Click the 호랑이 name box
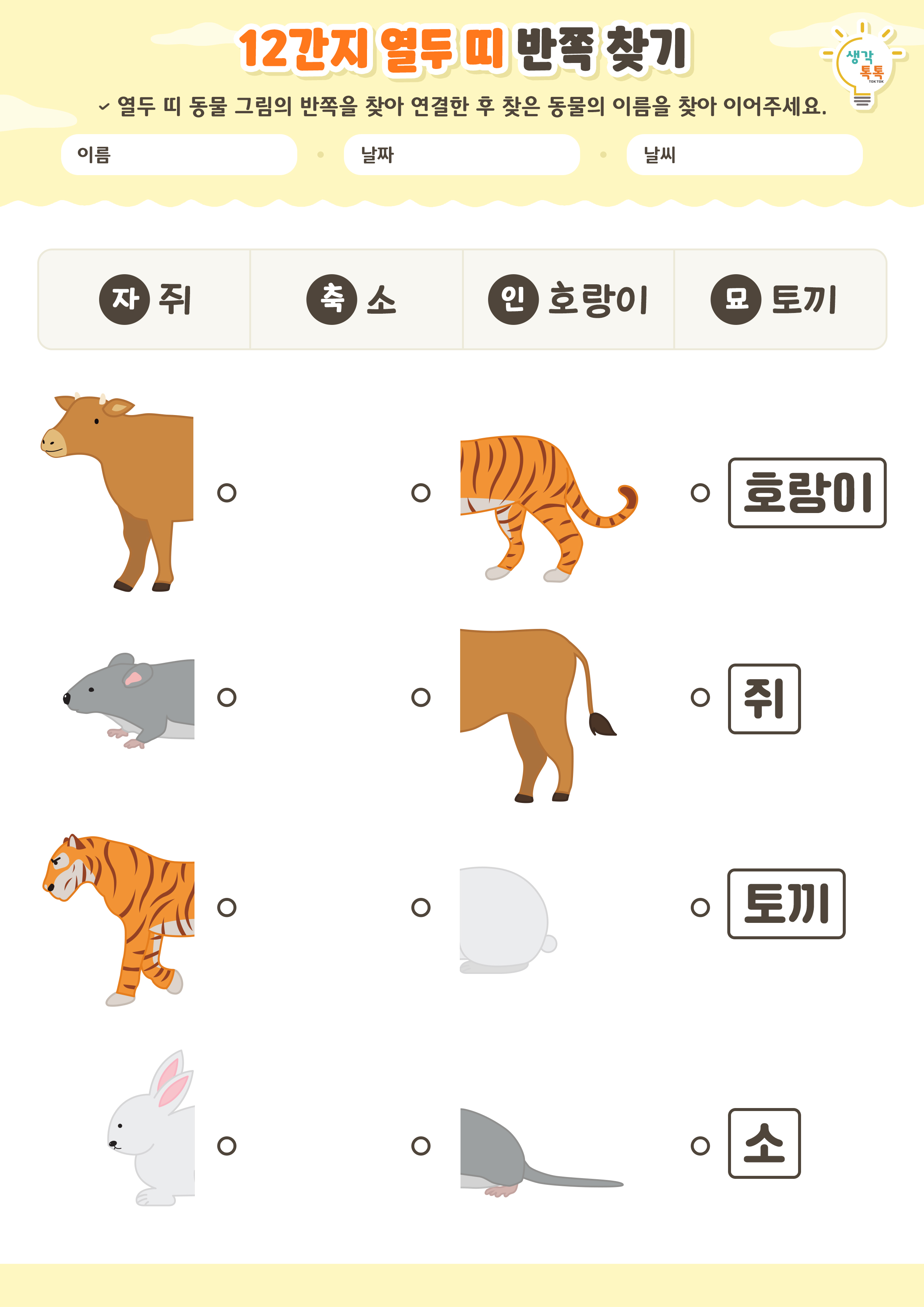This screenshot has width=924, height=1307. click(x=807, y=493)
